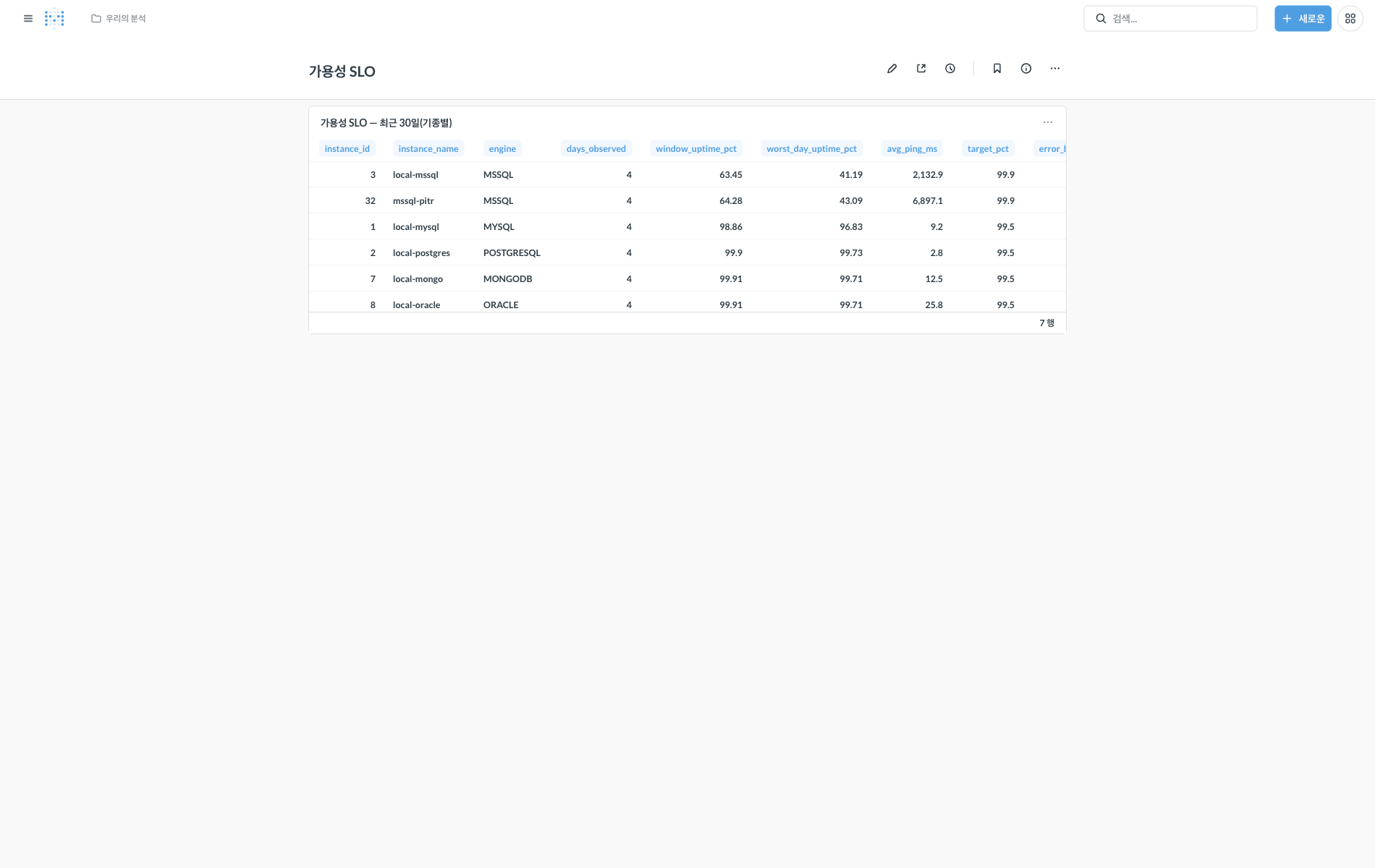Show dashboard info panel
Viewport: 1375px width, 868px height.
(x=1026, y=69)
